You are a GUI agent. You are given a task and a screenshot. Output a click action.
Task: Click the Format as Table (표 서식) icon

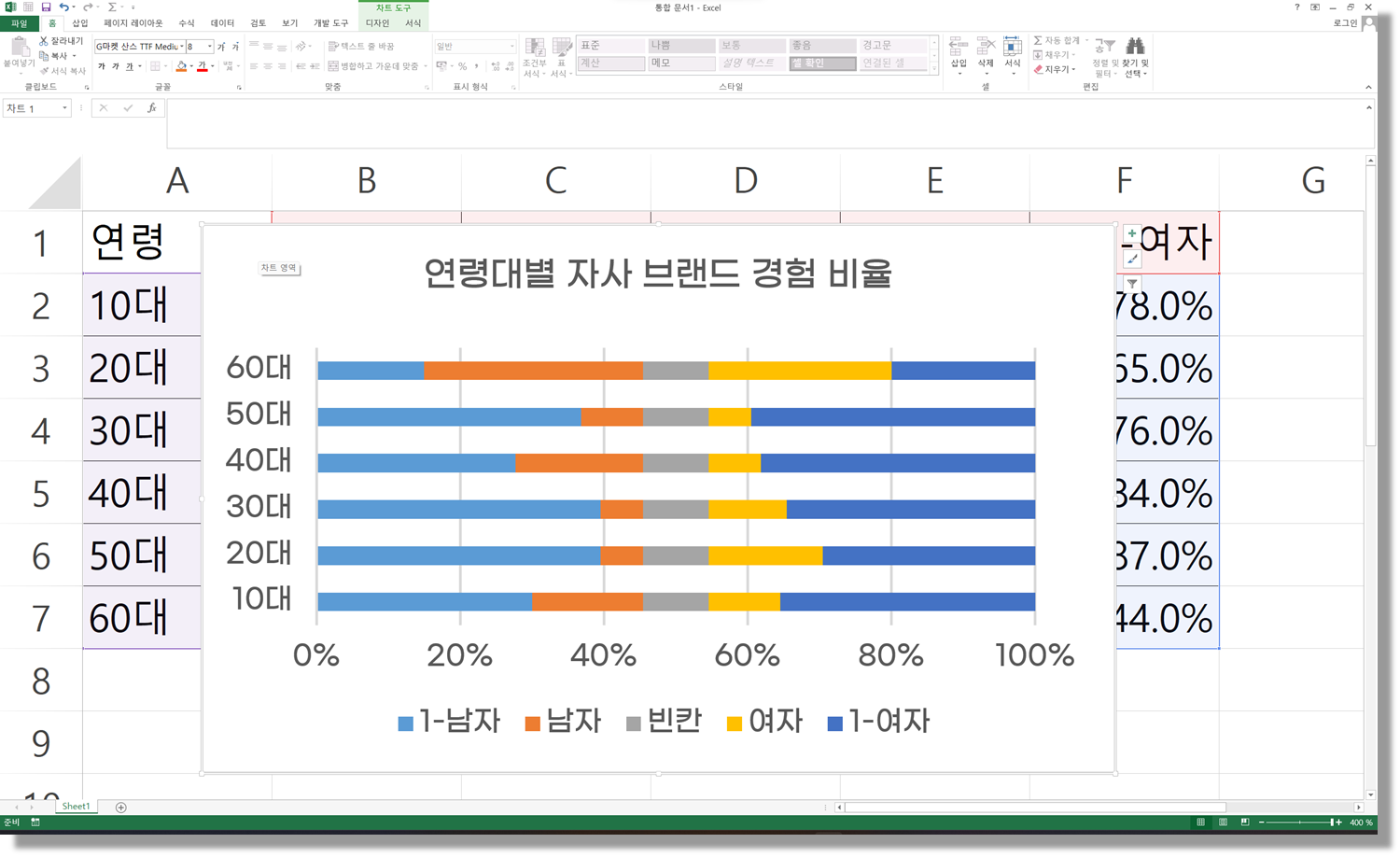coord(562,47)
